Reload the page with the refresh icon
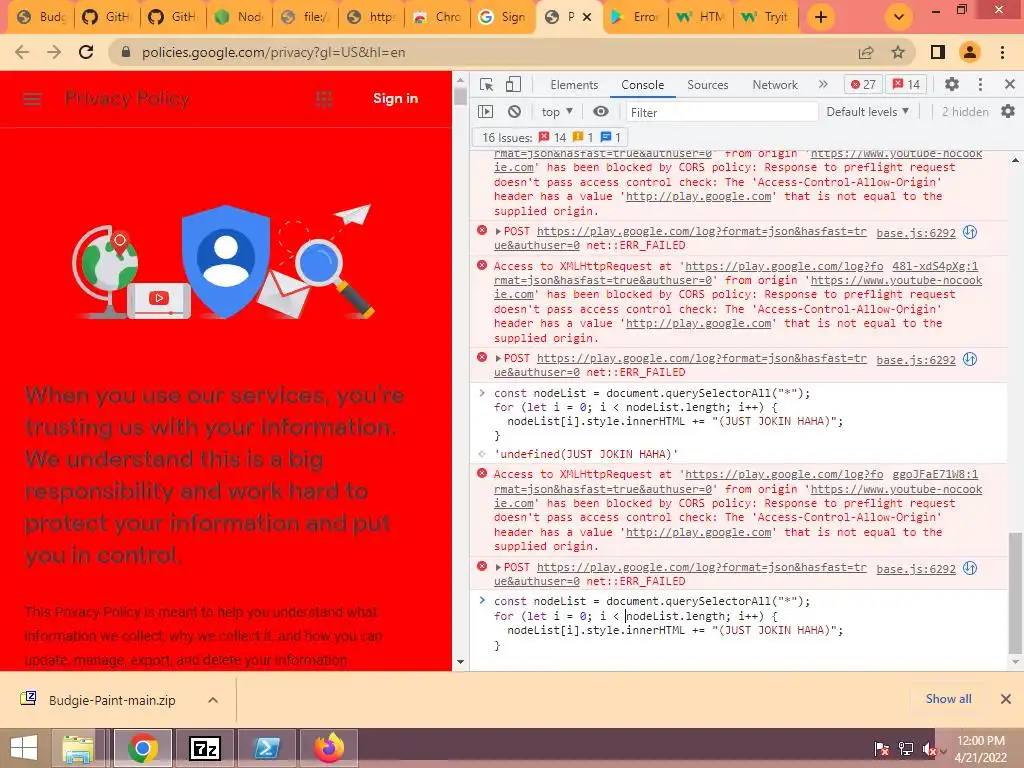The image size is (1024, 768). 86,52
